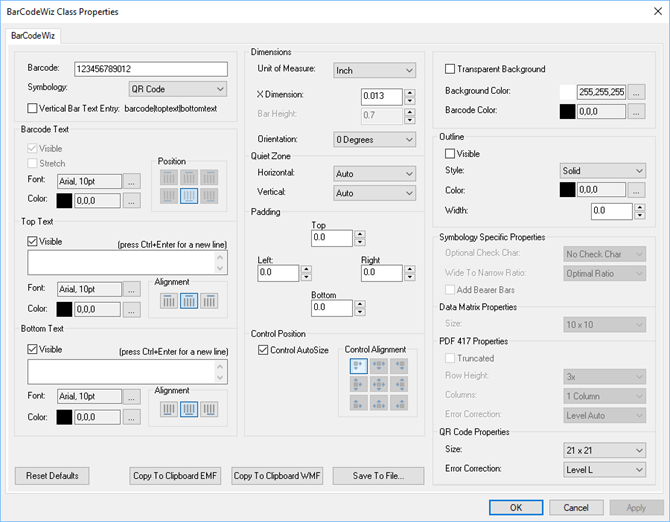Open Barcode Text font picker ellipsis button
Screen dimensions: 670x522
tap(132, 181)
